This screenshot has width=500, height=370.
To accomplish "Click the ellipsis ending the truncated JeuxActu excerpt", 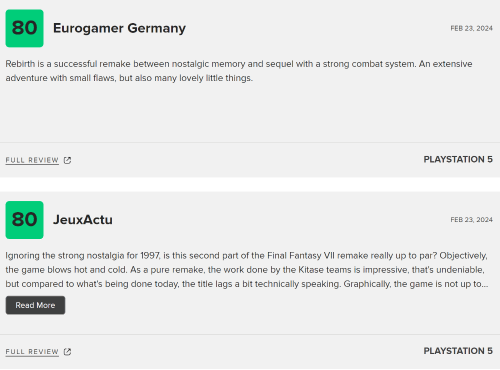I will pyautogui.click(x=485, y=284).
